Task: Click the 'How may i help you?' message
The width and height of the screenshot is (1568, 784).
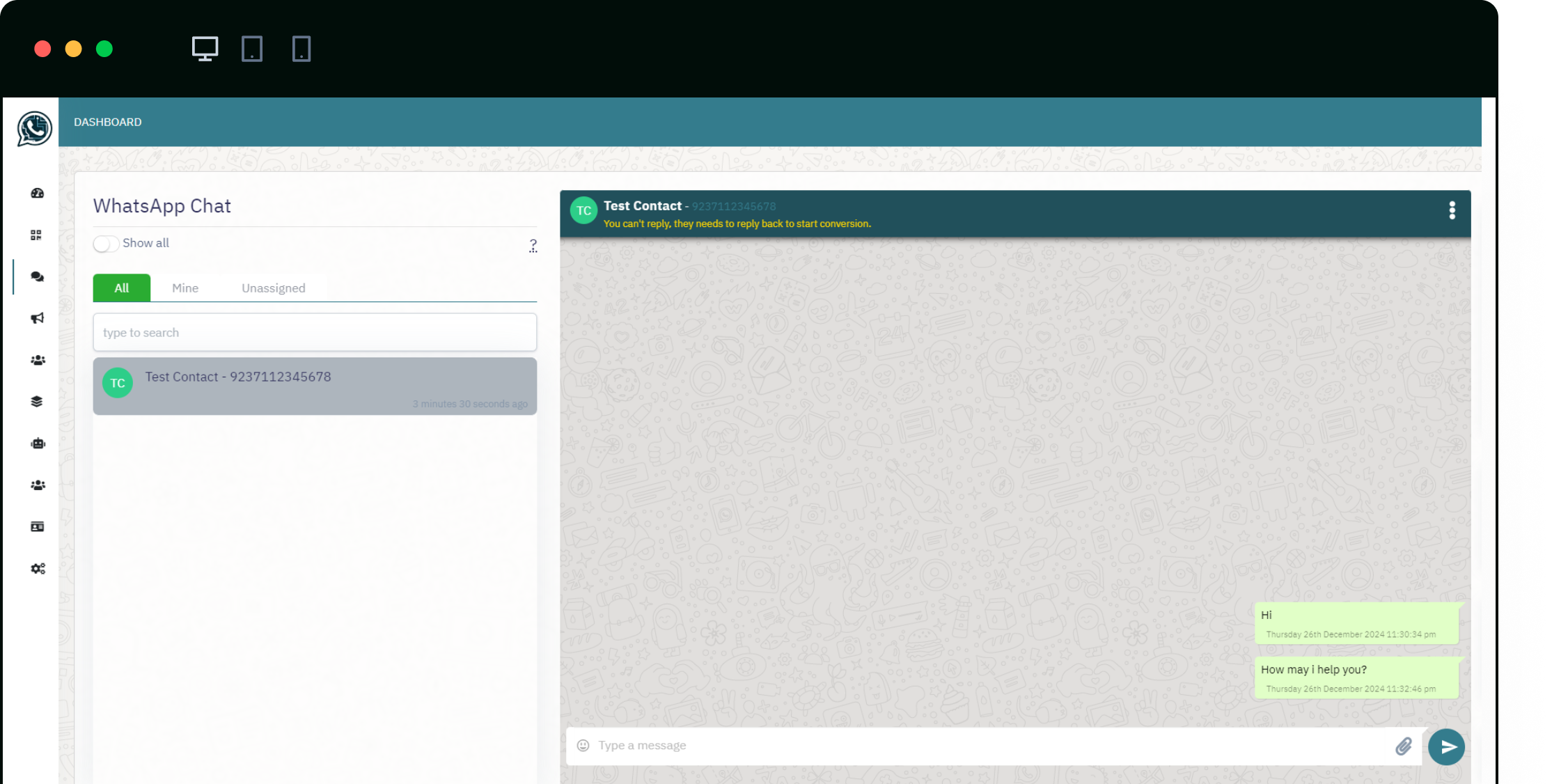Action: [x=1356, y=677]
